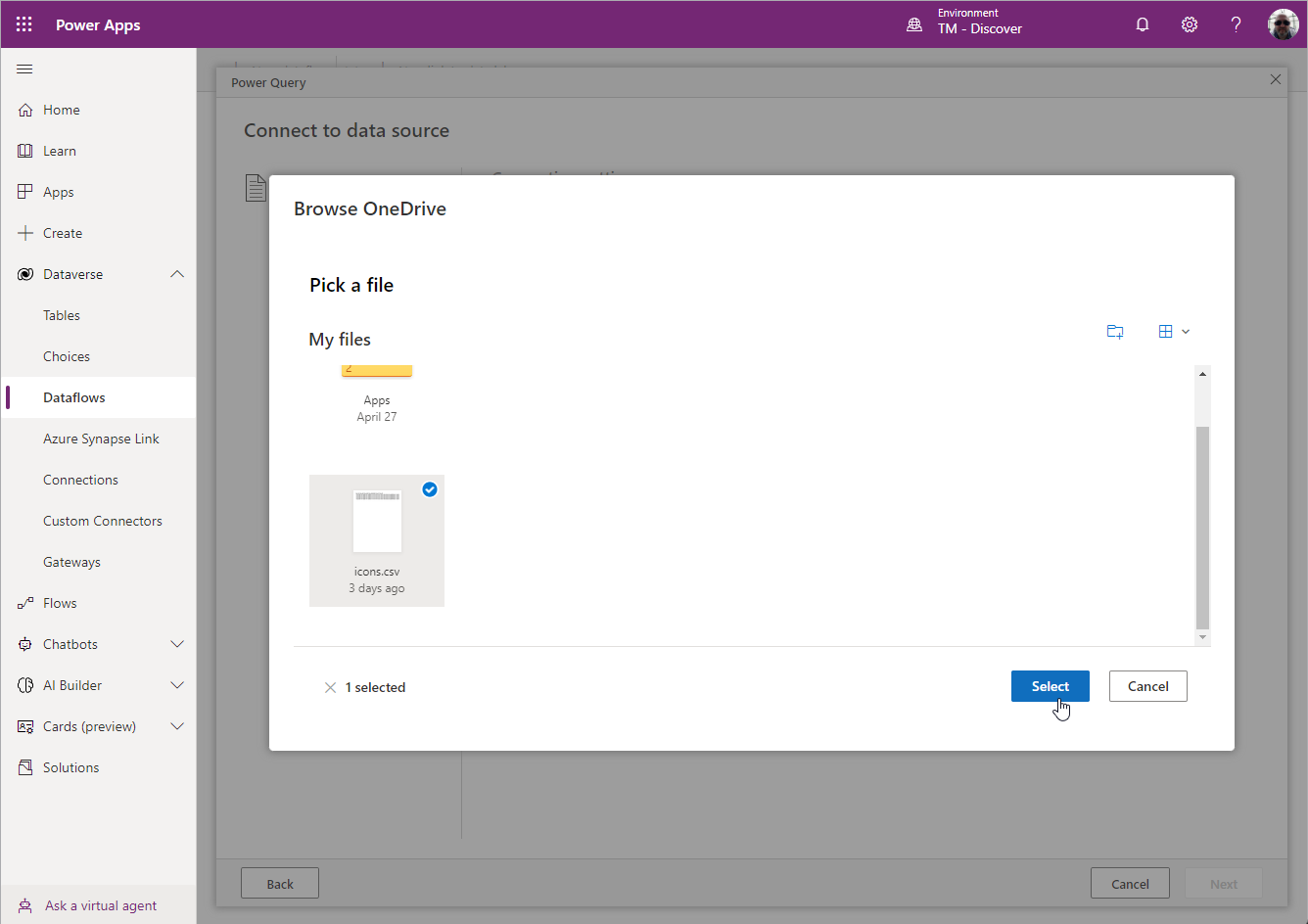
Task: Create a new folder in OneDrive browser
Action: [1115, 332]
